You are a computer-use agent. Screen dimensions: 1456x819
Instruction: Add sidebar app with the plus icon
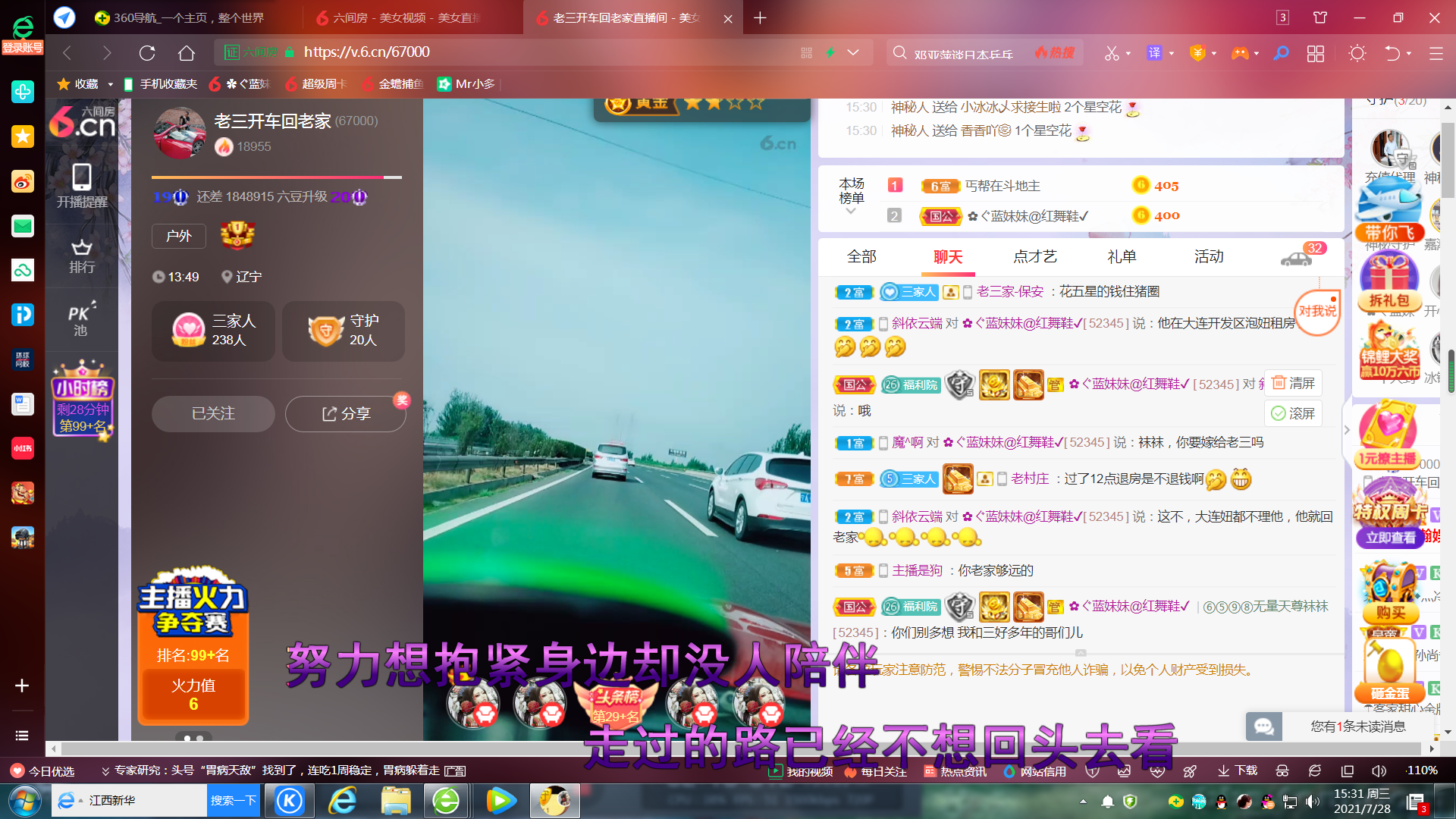pyautogui.click(x=22, y=686)
